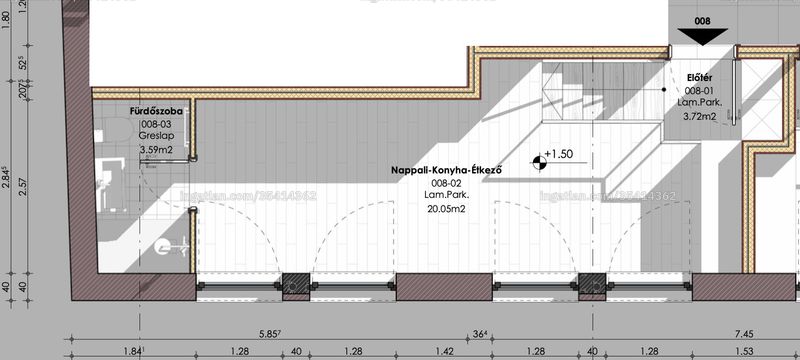Viewport: 800px width, 360px height.
Task: Click the area value "3.72m2"
Action: (699, 117)
